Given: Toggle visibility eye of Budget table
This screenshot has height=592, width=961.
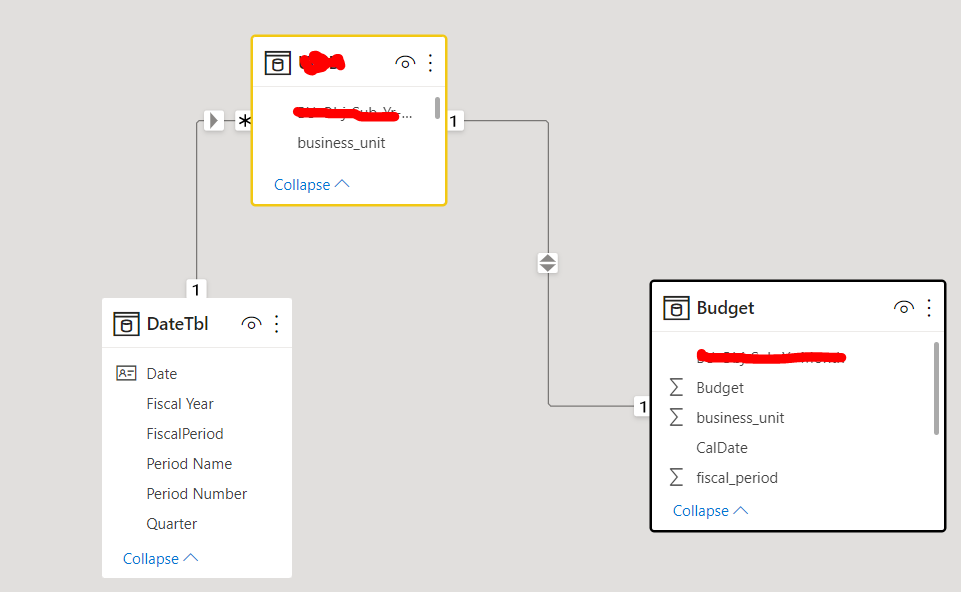Looking at the screenshot, I should click(x=903, y=308).
